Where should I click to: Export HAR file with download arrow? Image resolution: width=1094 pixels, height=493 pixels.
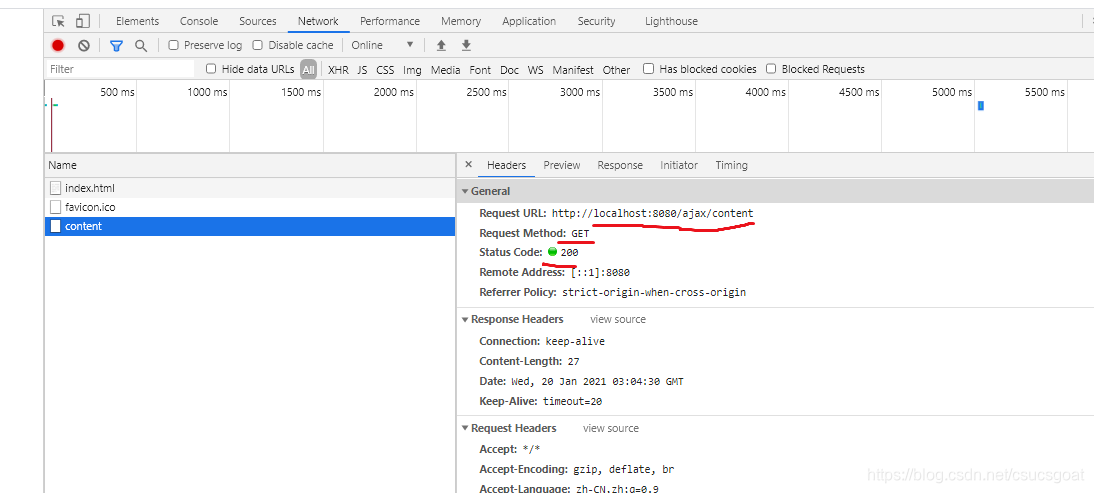pos(467,45)
